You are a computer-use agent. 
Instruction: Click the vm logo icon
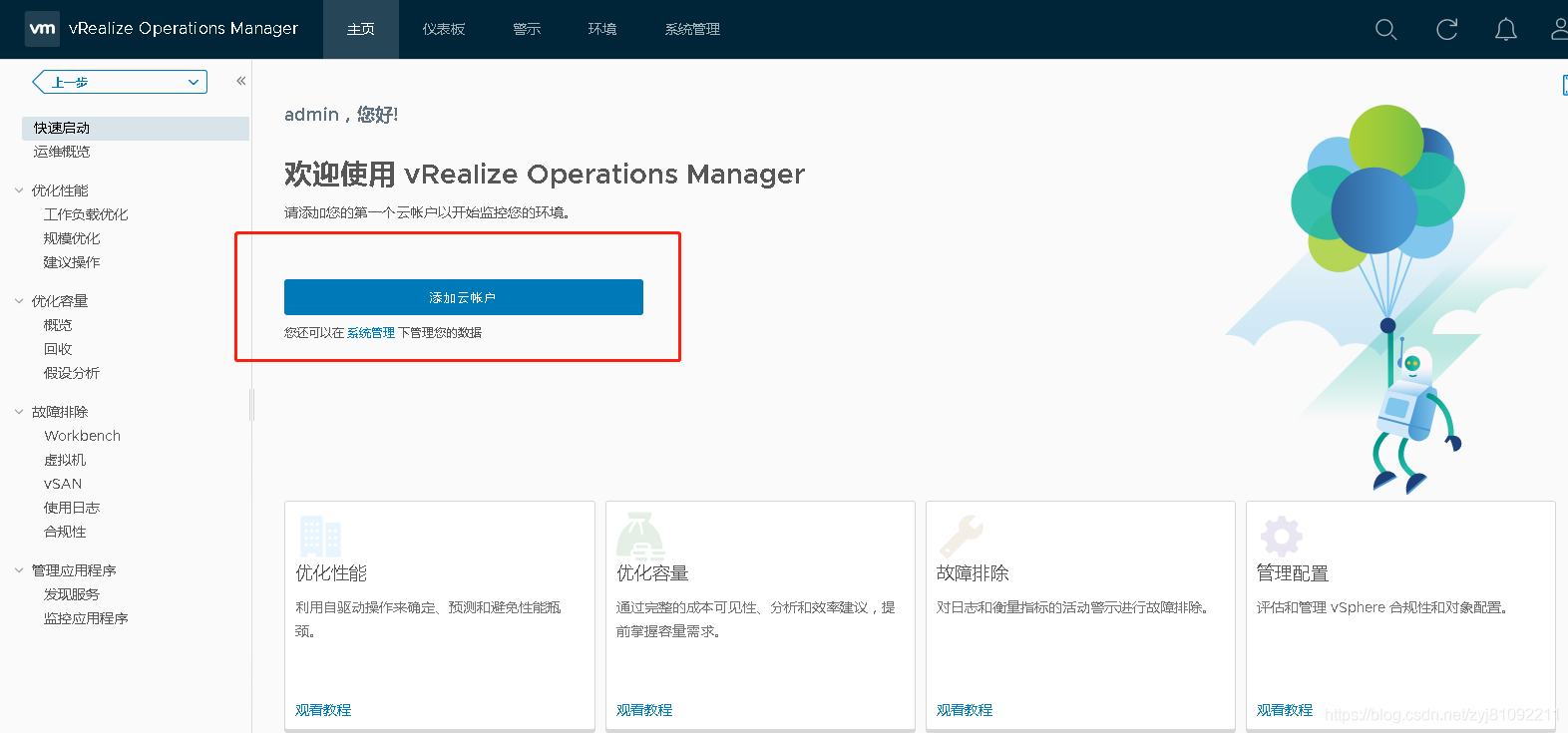42,28
